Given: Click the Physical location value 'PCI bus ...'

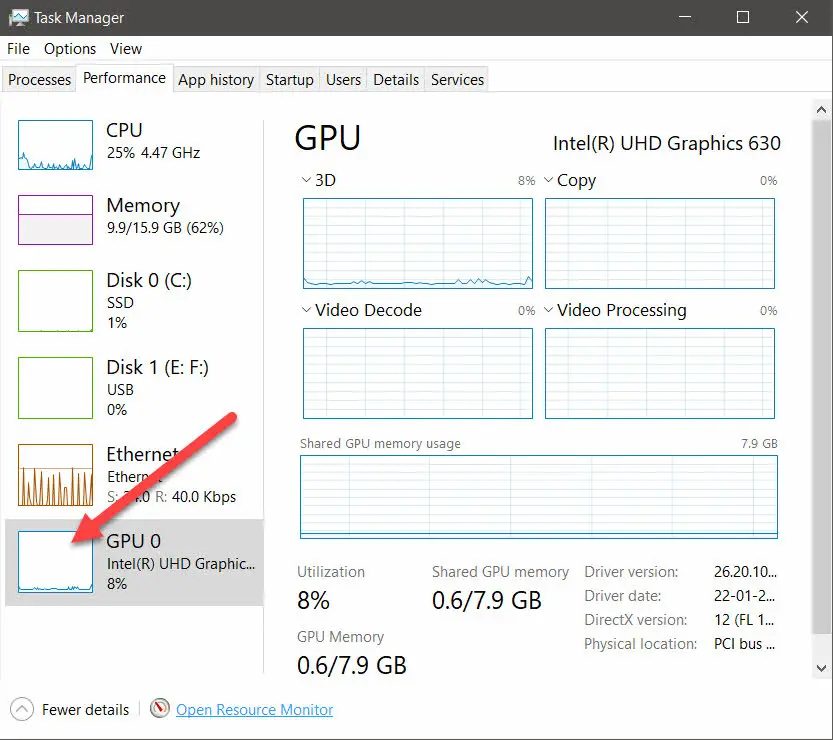Looking at the screenshot, I should pos(744,644).
